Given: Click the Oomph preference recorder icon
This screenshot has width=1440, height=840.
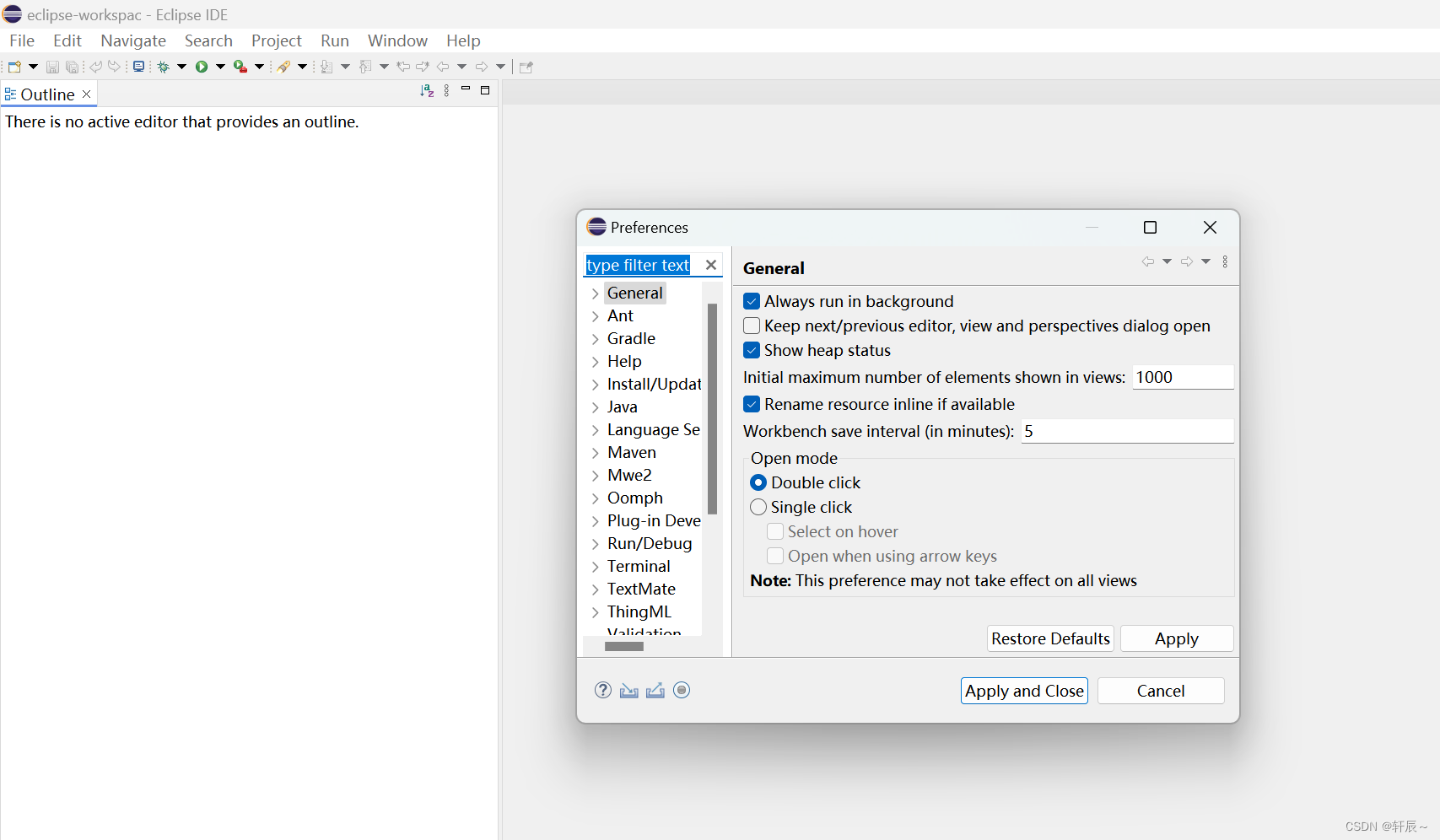Looking at the screenshot, I should click(682, 690).
